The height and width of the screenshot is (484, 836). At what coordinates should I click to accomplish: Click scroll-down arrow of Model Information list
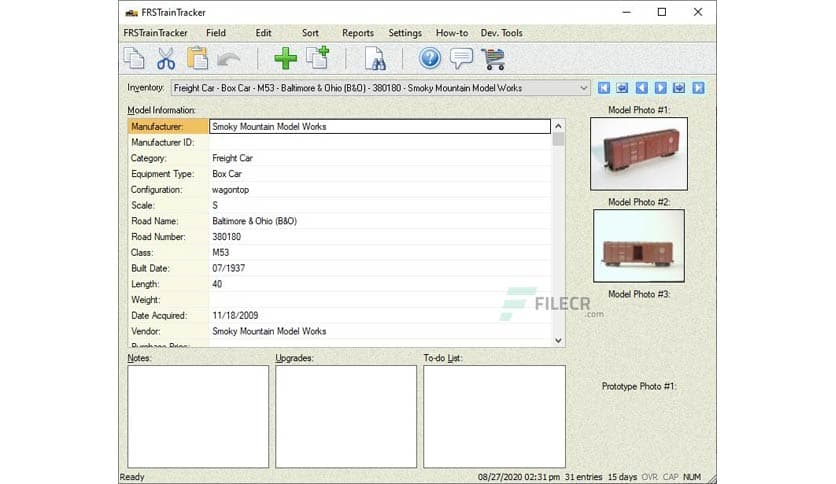(558, 341)
